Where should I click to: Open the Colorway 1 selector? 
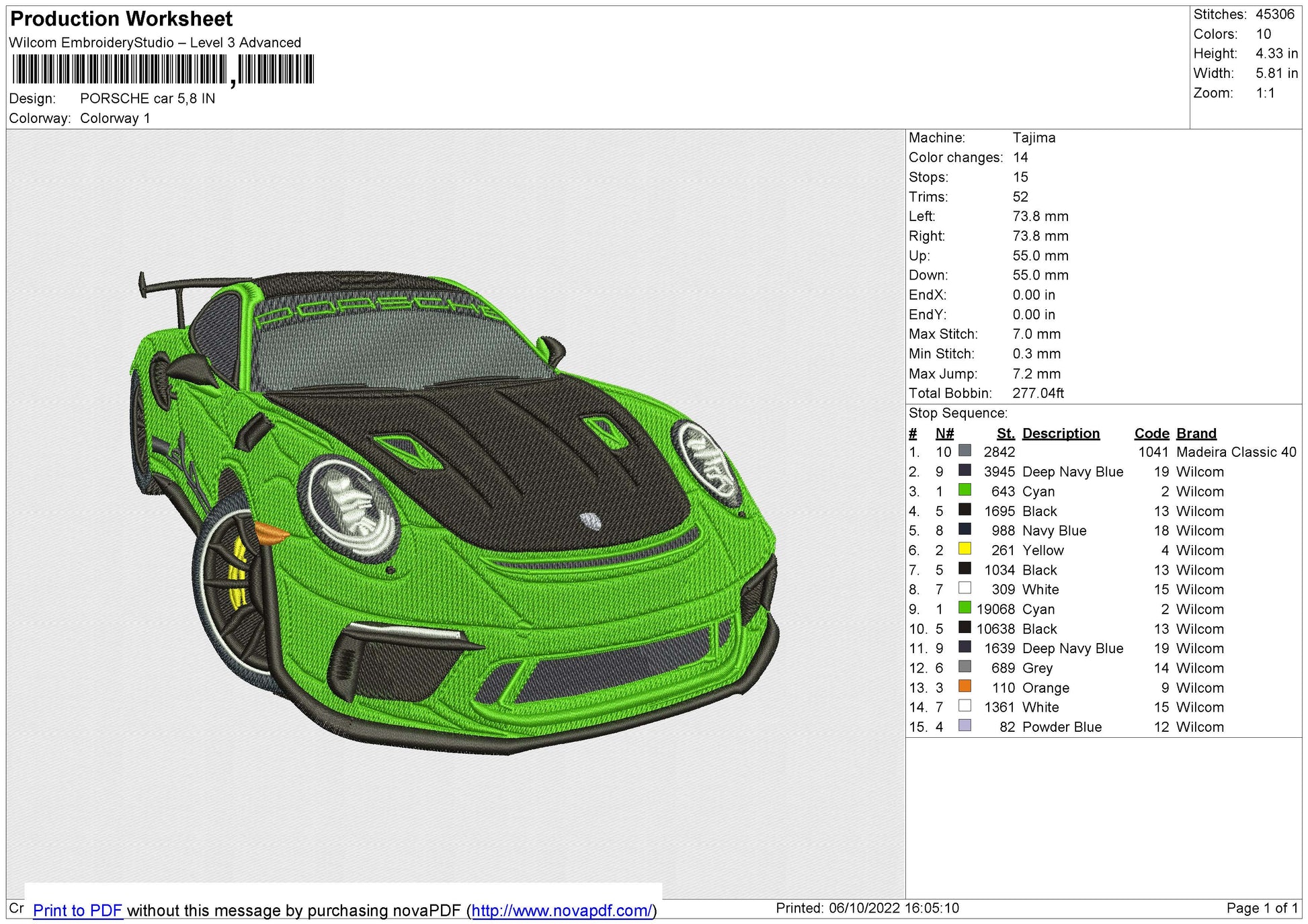(x=116, y=118)
